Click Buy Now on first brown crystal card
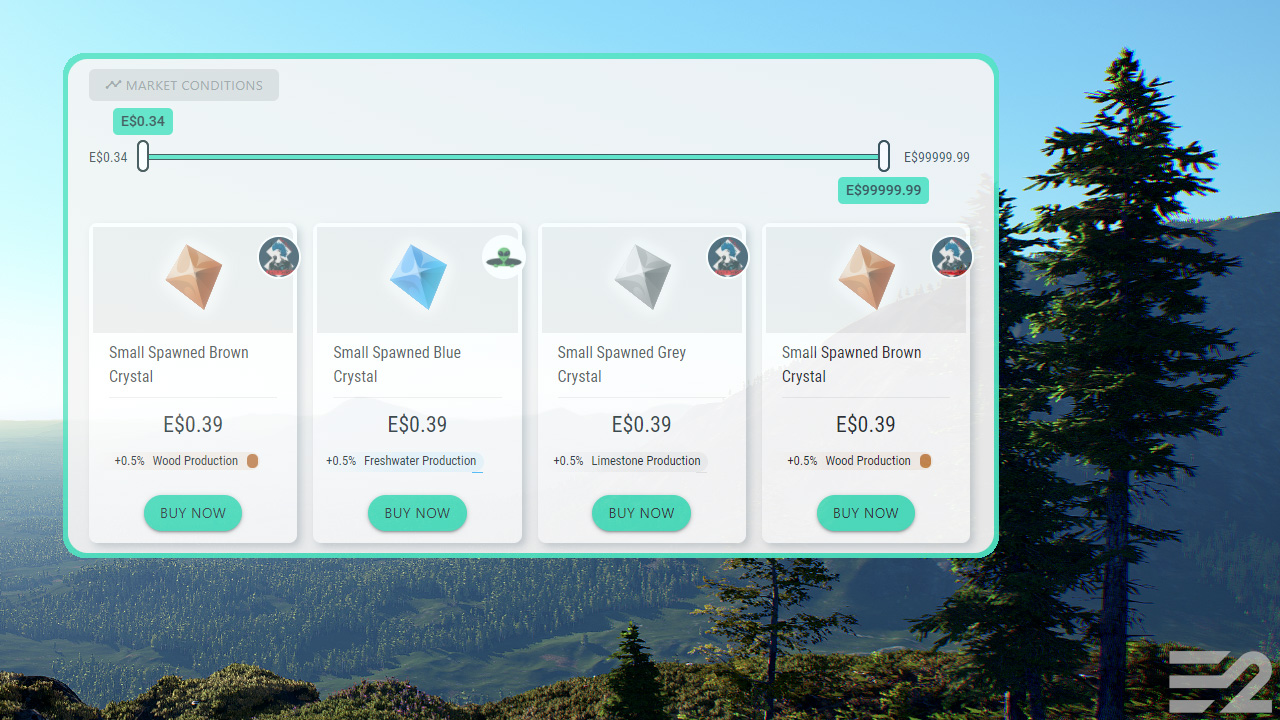The width and height of the screenshot is (1280, 720). pos(193,513)
